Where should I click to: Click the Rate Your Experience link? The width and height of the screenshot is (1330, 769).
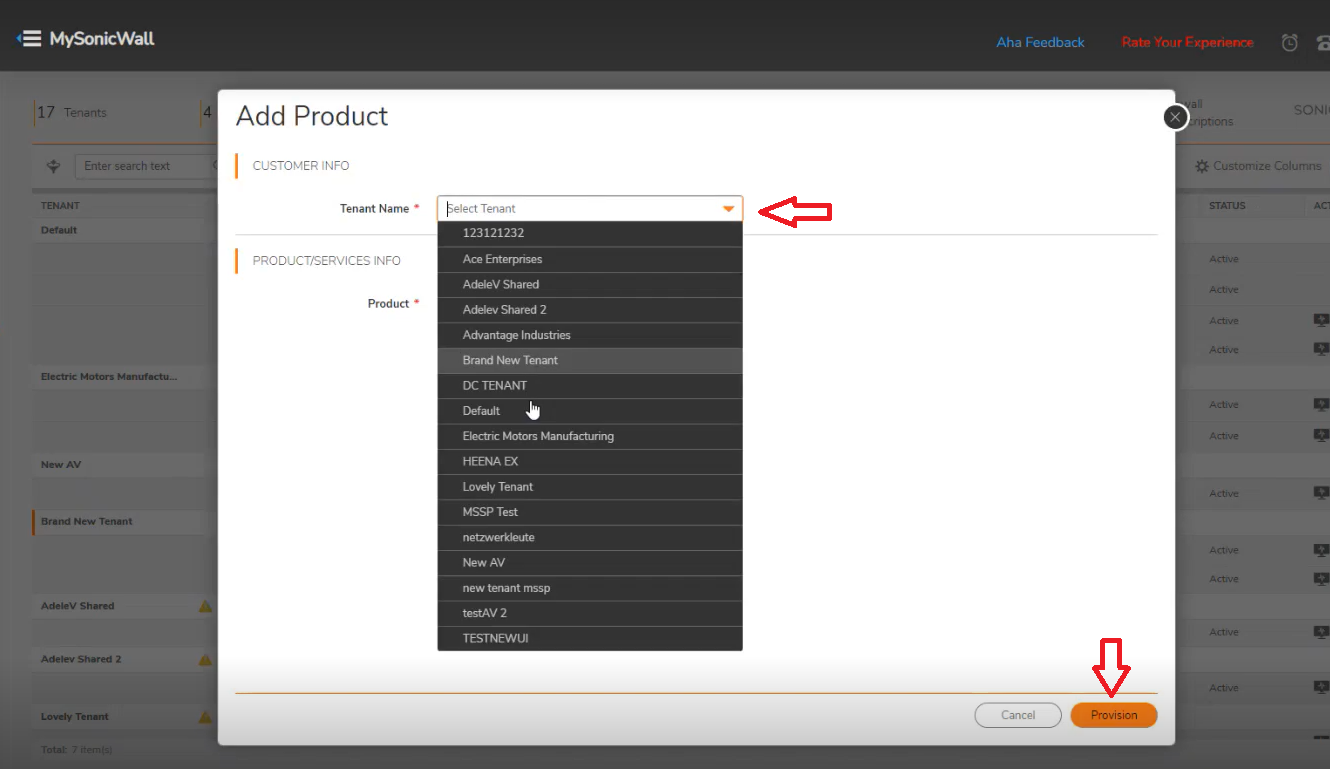tap(1187, 42)
